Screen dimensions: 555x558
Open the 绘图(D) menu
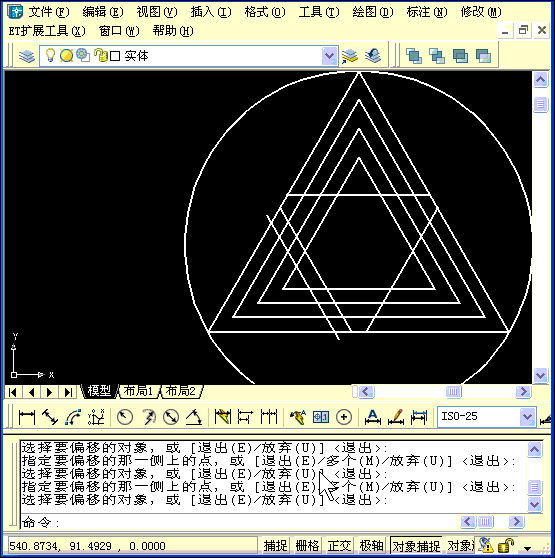373,12
